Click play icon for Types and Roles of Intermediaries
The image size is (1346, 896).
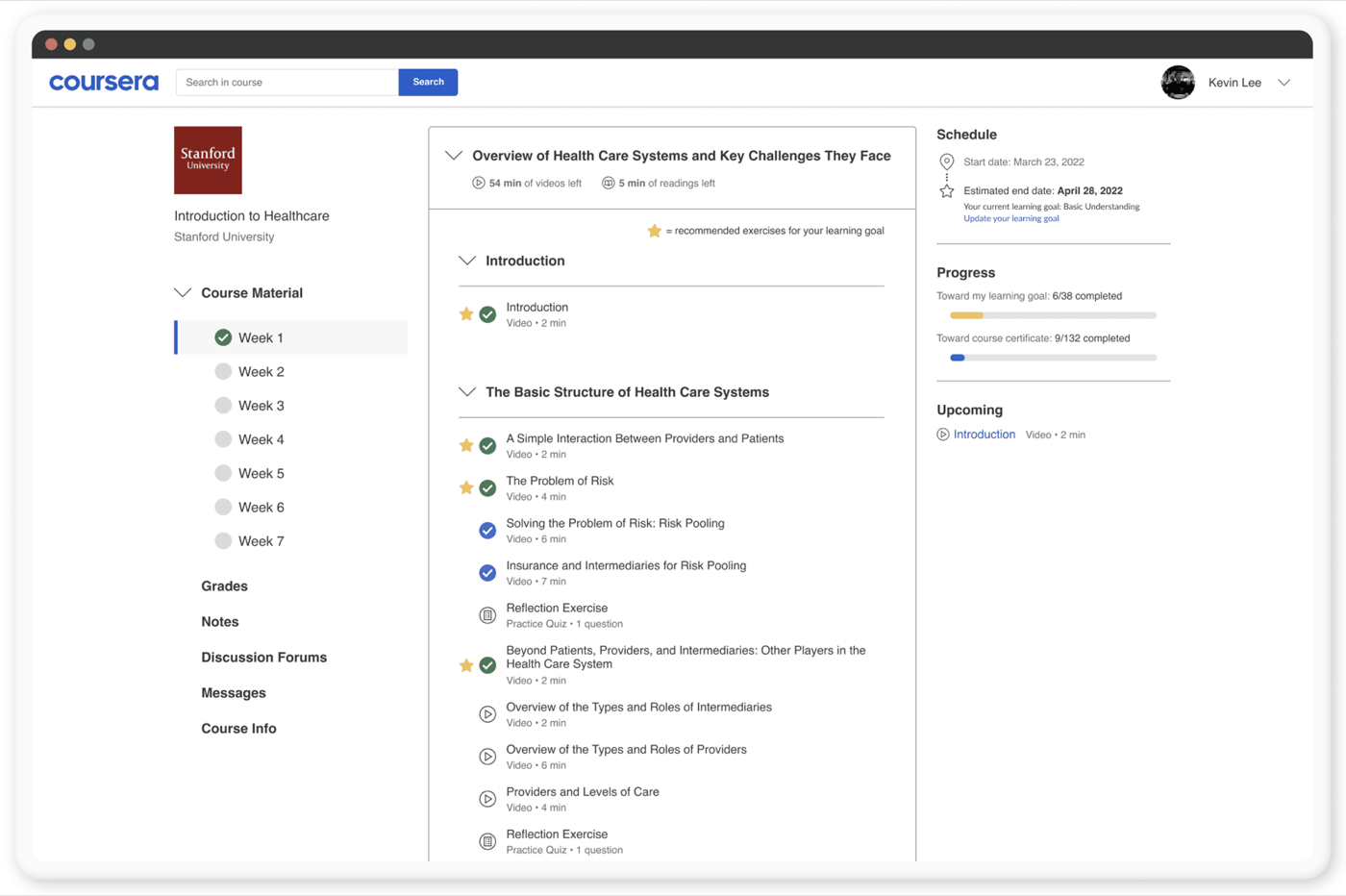pos(487,714)
